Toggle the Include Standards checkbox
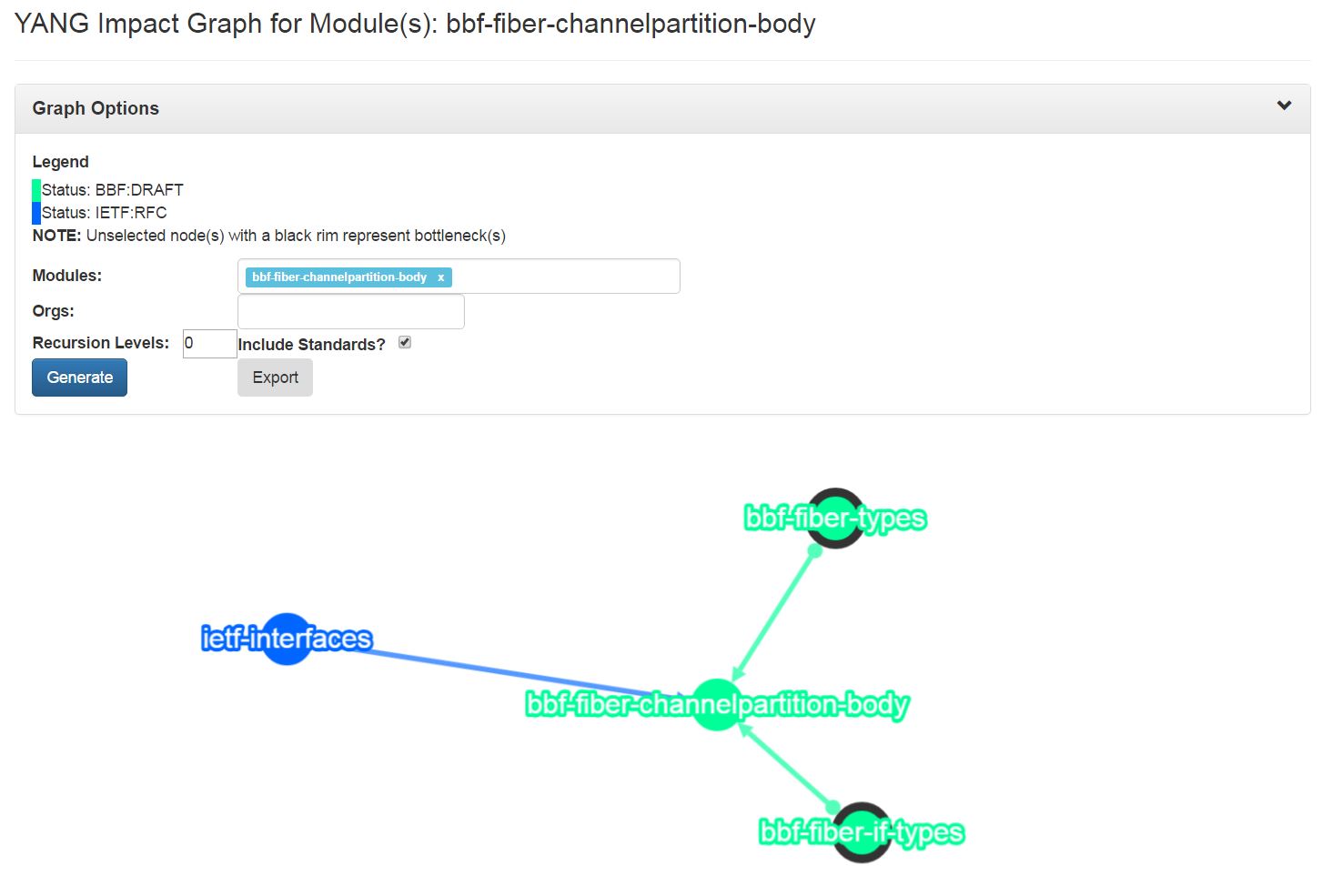Viewport: 1332px width, 896px height. (405, 343)
